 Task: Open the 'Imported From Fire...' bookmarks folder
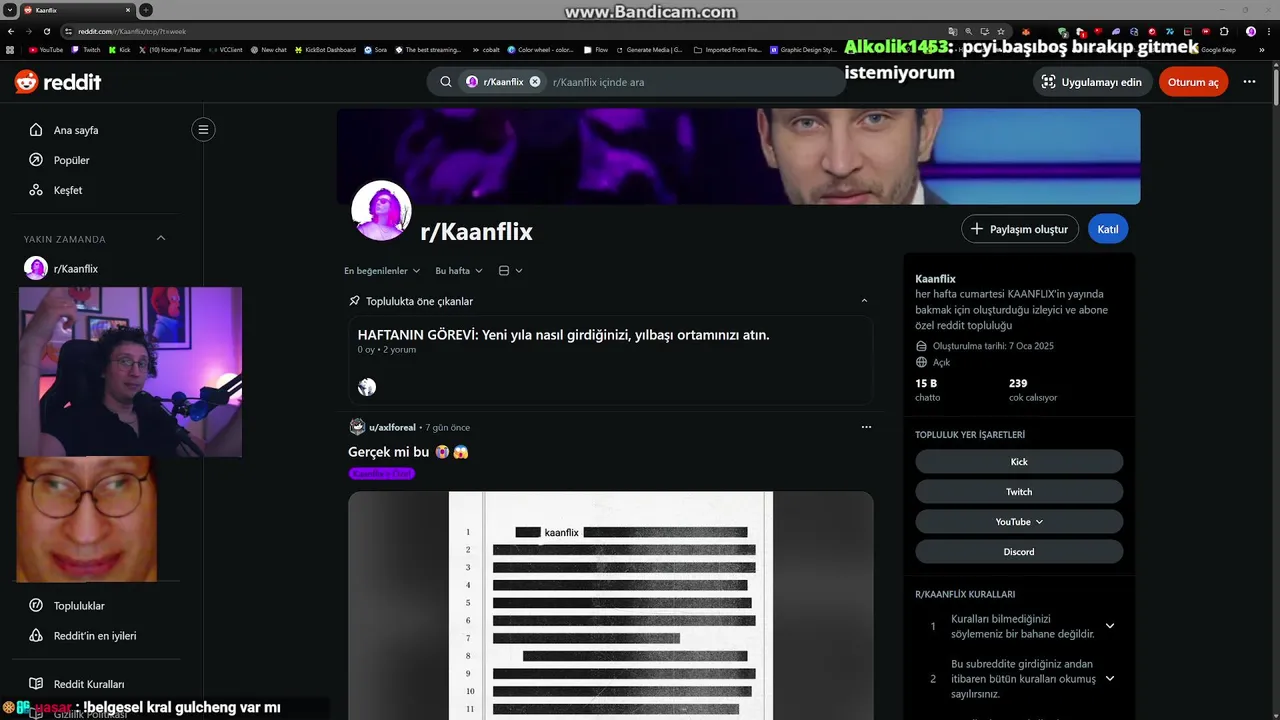pyautogui.click(x=728, y=49)
